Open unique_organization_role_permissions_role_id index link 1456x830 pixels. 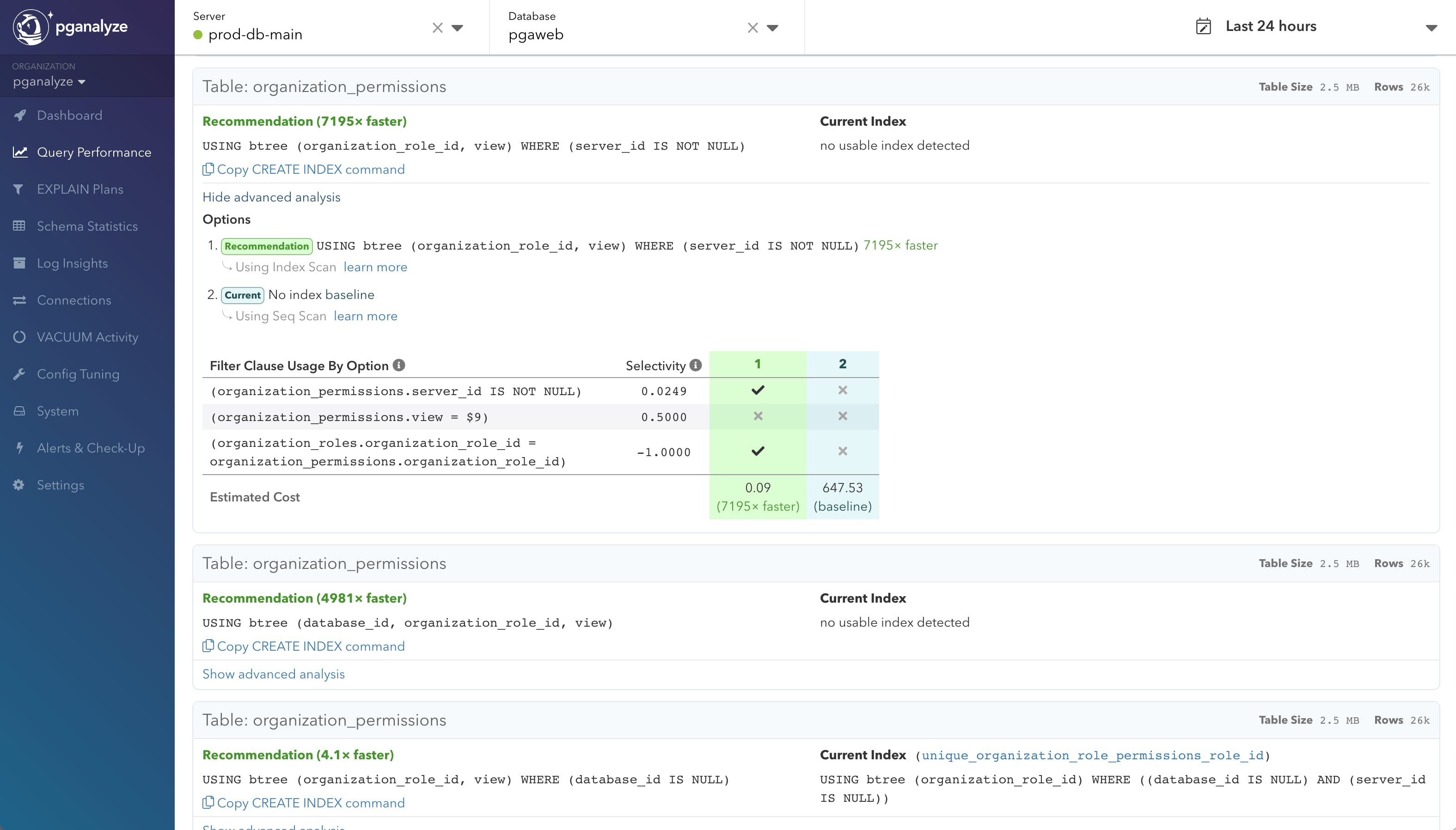[x=1092, y=755]
